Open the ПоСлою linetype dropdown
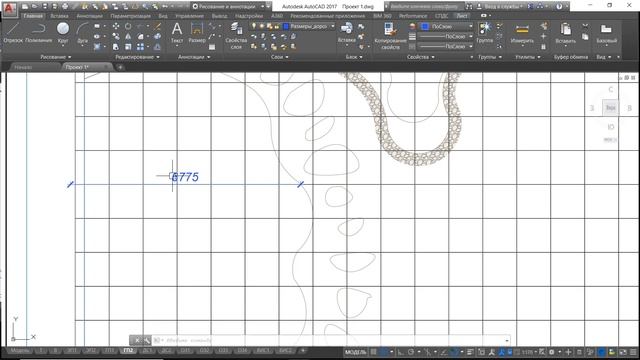 tap(446, 46)
